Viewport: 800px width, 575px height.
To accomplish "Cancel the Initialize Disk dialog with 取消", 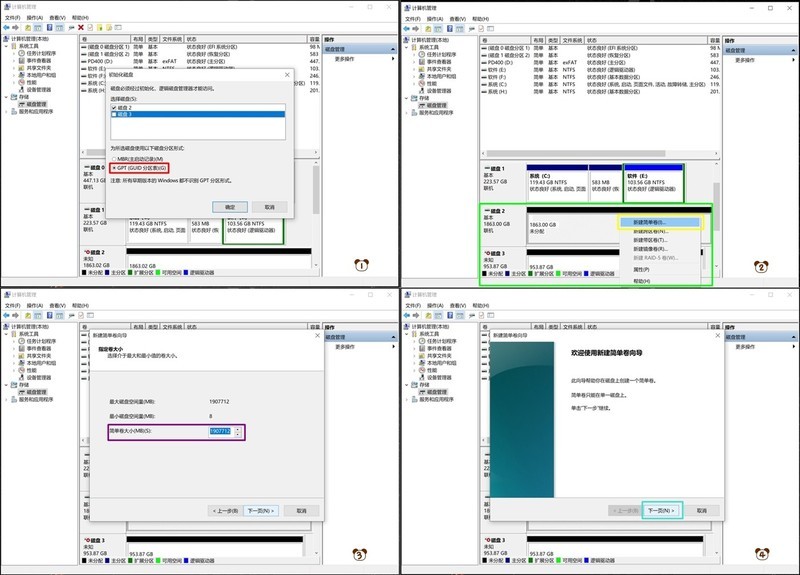I will [x=270, y=207].
